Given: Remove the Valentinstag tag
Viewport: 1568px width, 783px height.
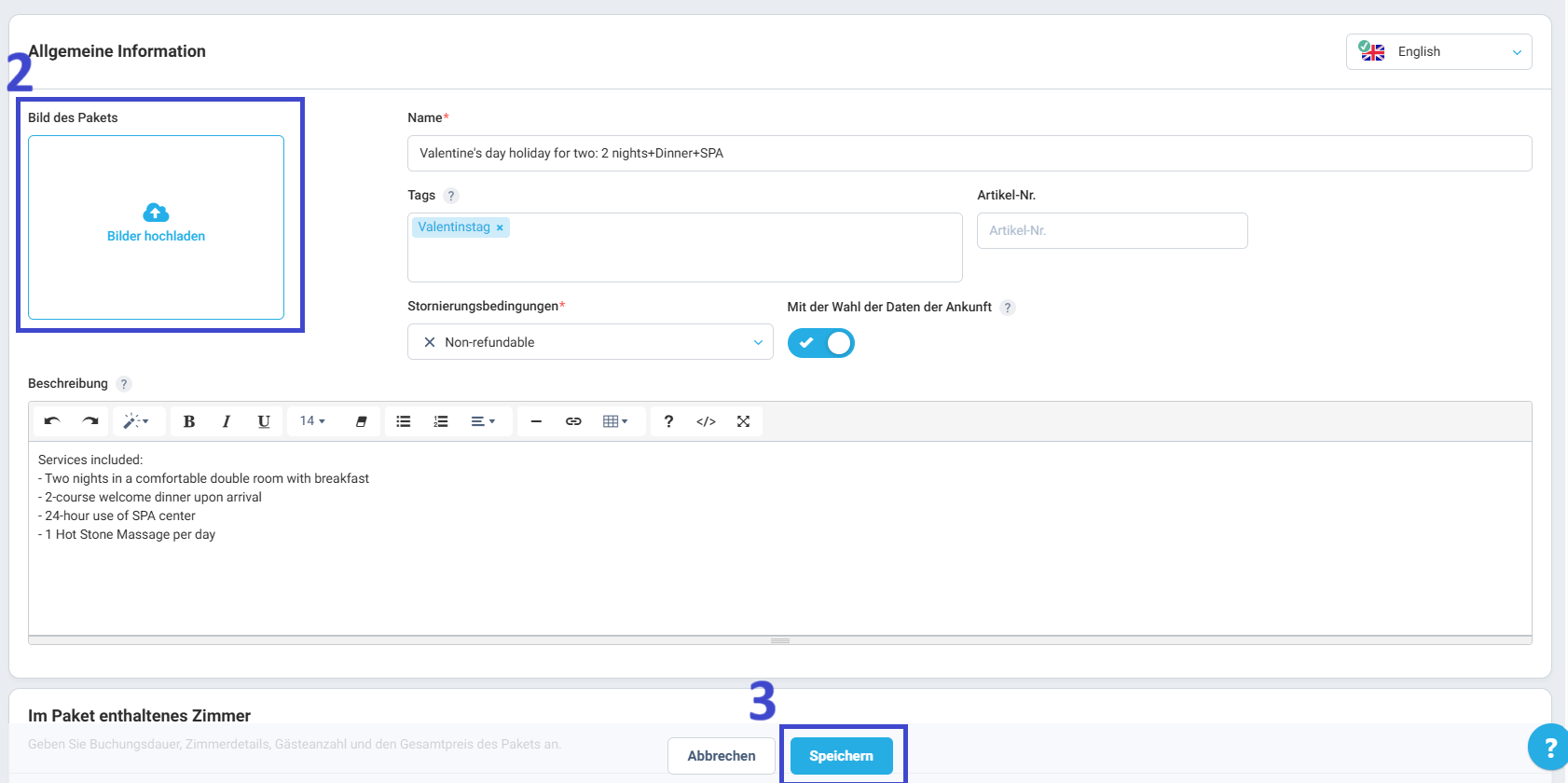Looking at the screenshot, I should pos(500,227).
